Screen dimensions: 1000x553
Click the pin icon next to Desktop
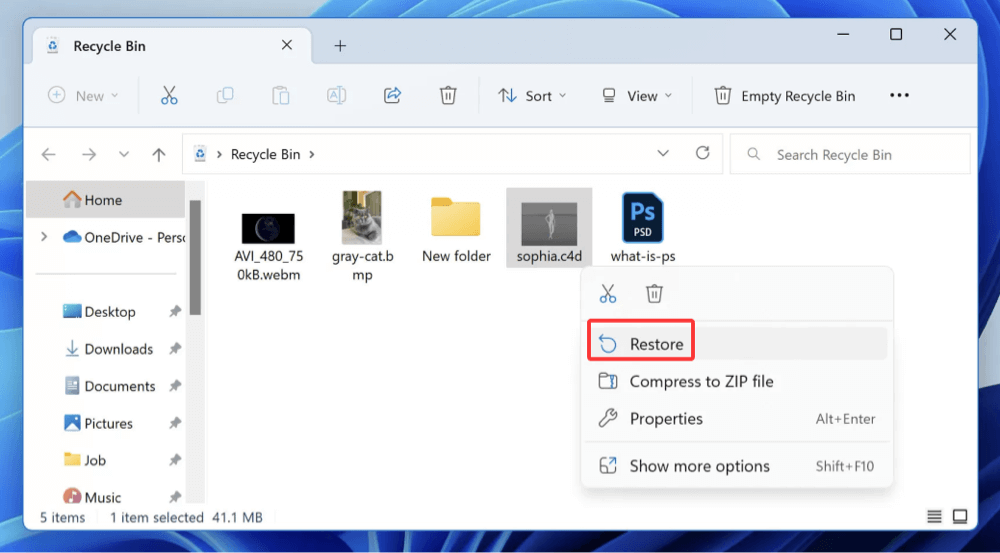coord(174,312)
